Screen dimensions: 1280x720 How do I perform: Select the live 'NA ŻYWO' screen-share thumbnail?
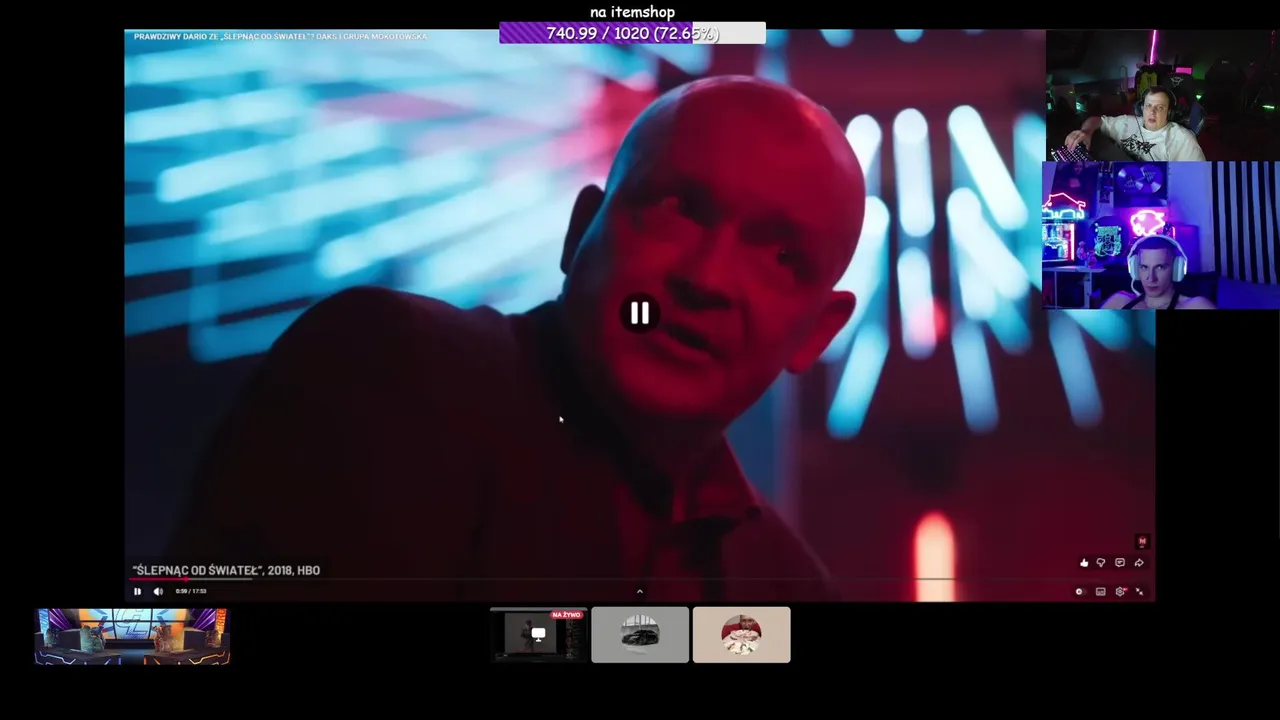click(538, 634)
